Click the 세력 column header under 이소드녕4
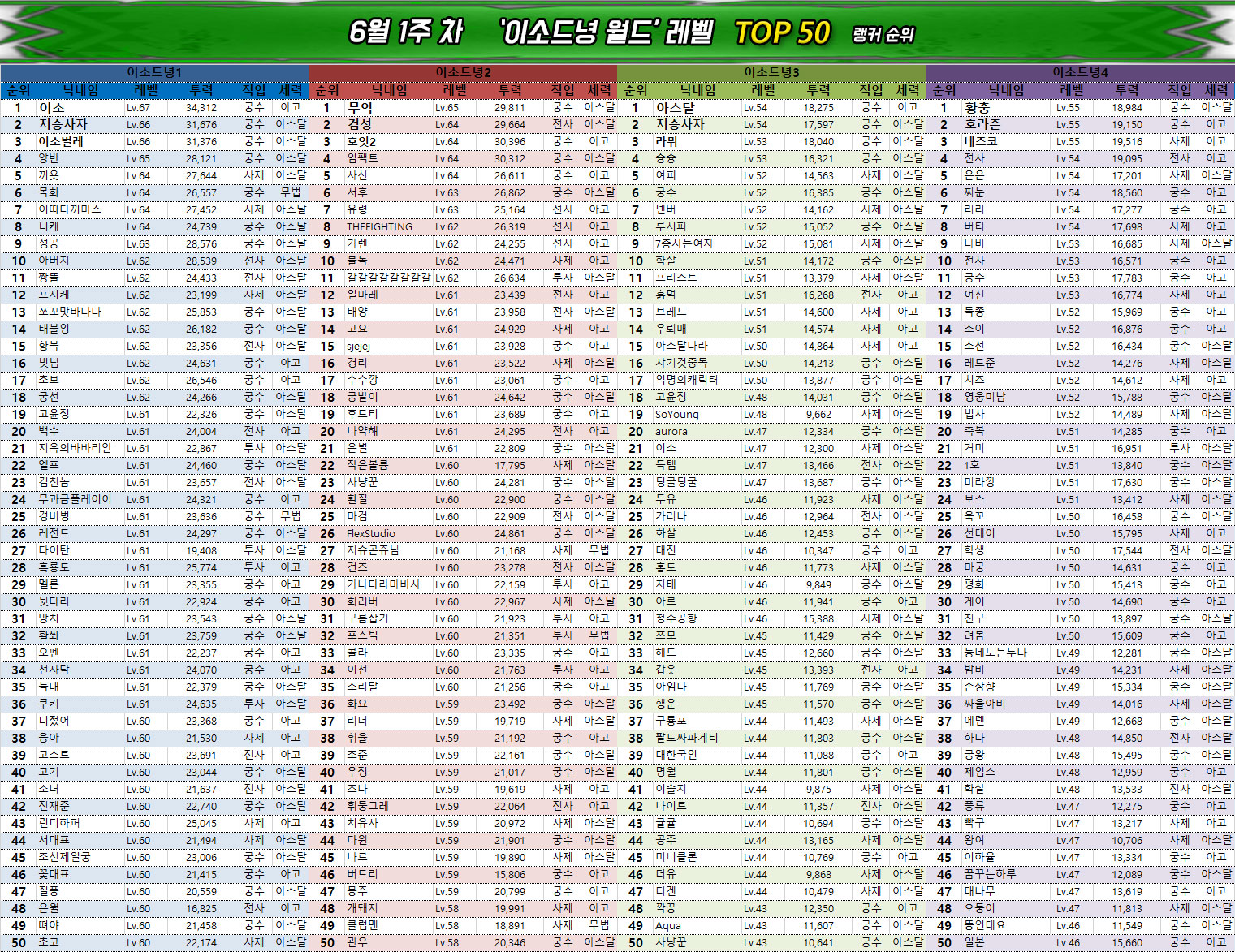 [x=1216, y=90]
